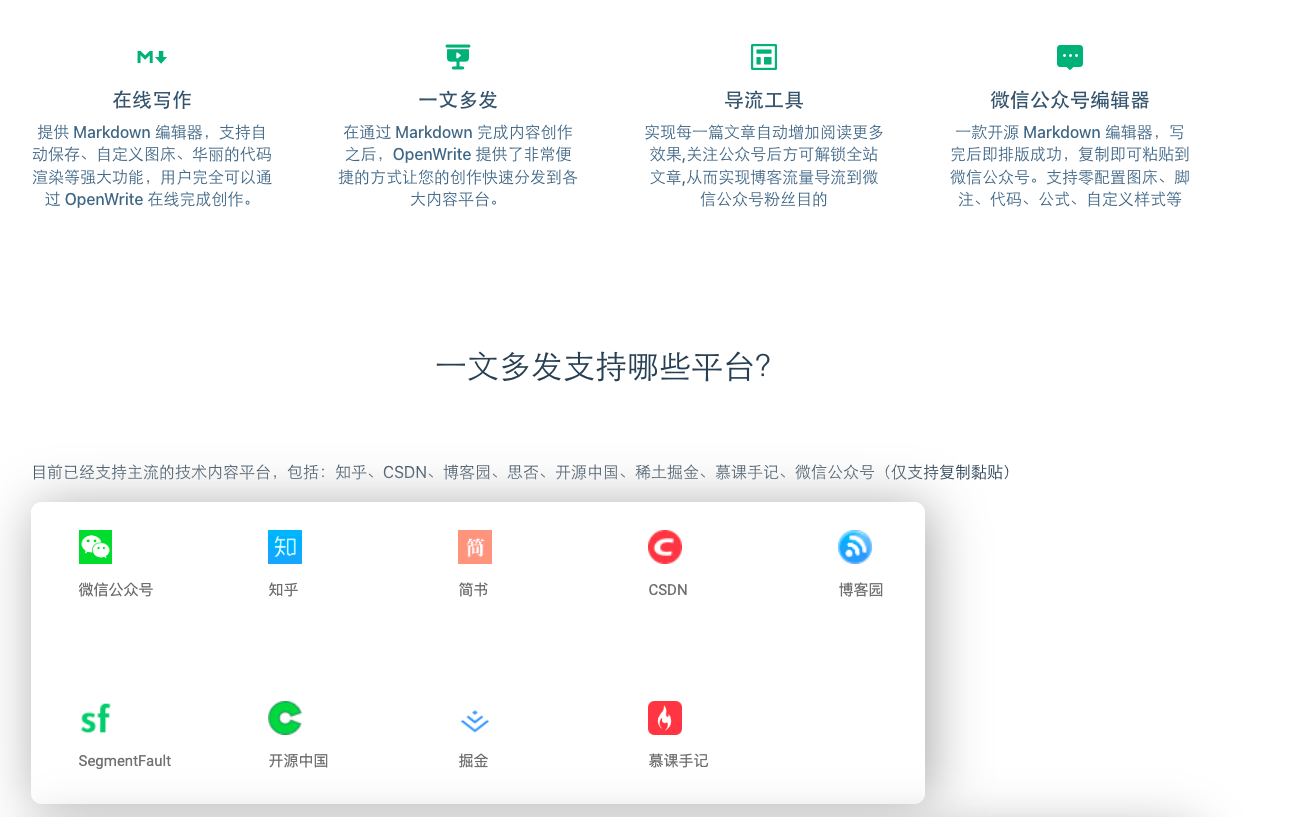Click the paragraph starting 目前已经支持主流的技术内容平台
Image resolution: width=1290 pixels, height=817 pixels.
pyautogui.click(x=522, y=472)
